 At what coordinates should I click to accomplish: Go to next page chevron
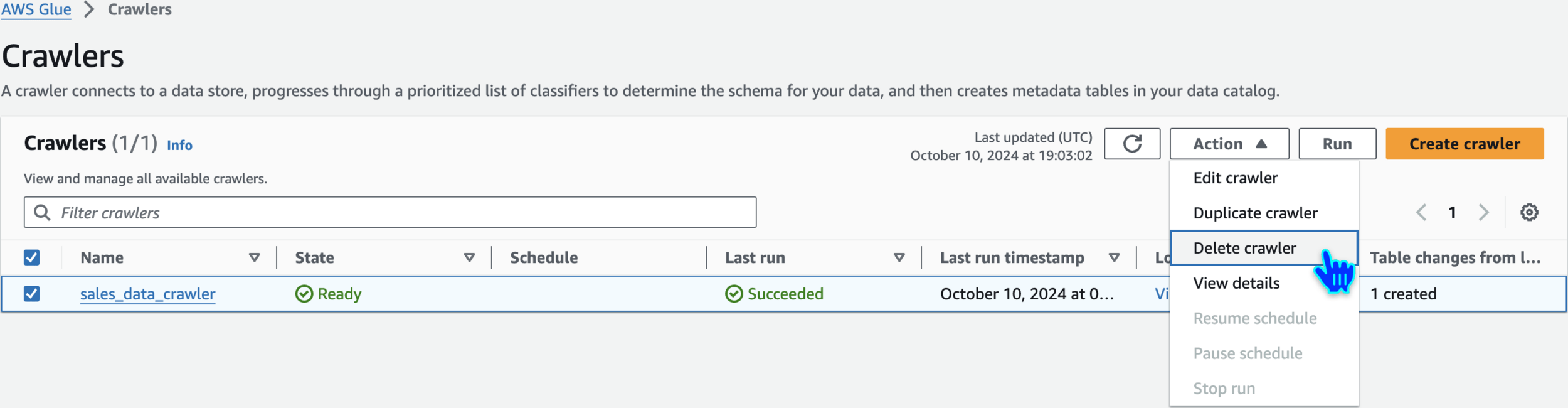tap(1483, 212)
